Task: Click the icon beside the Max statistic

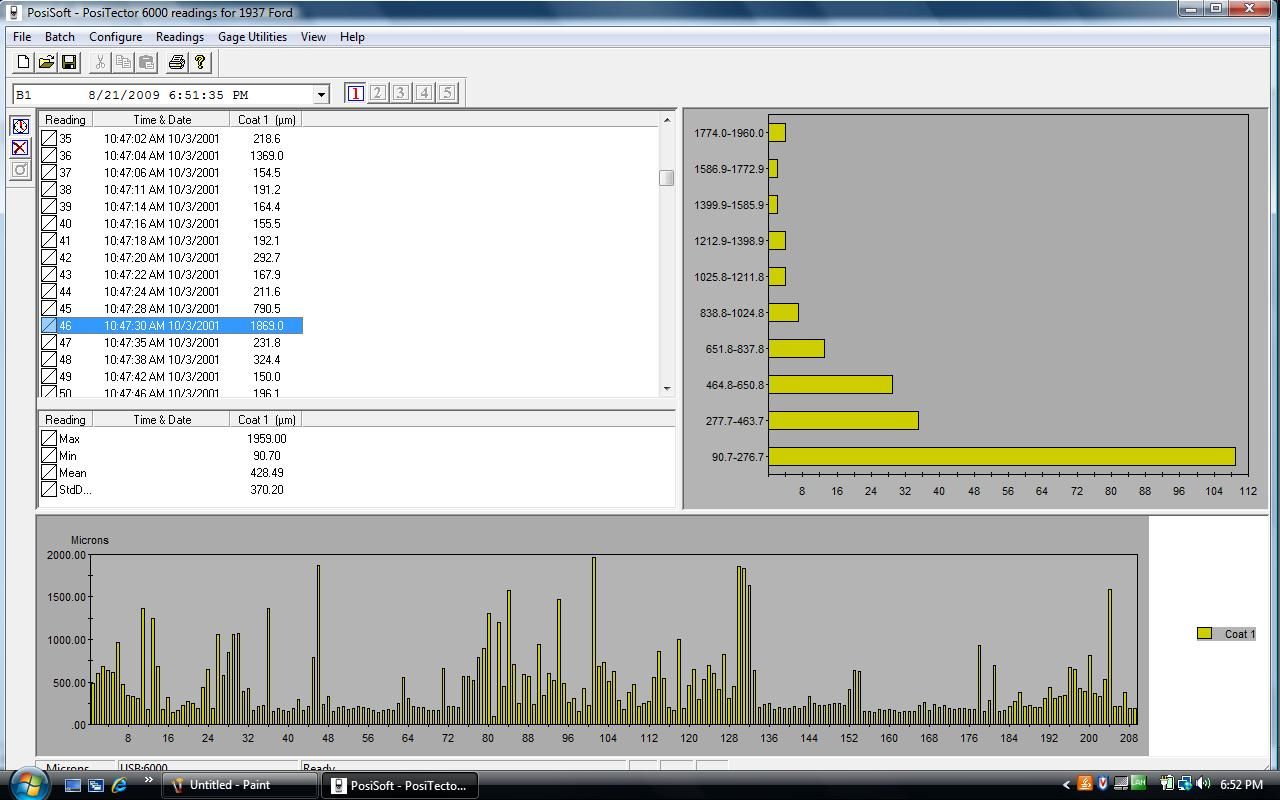Action: pyautogui.click(x=49, y=439)
